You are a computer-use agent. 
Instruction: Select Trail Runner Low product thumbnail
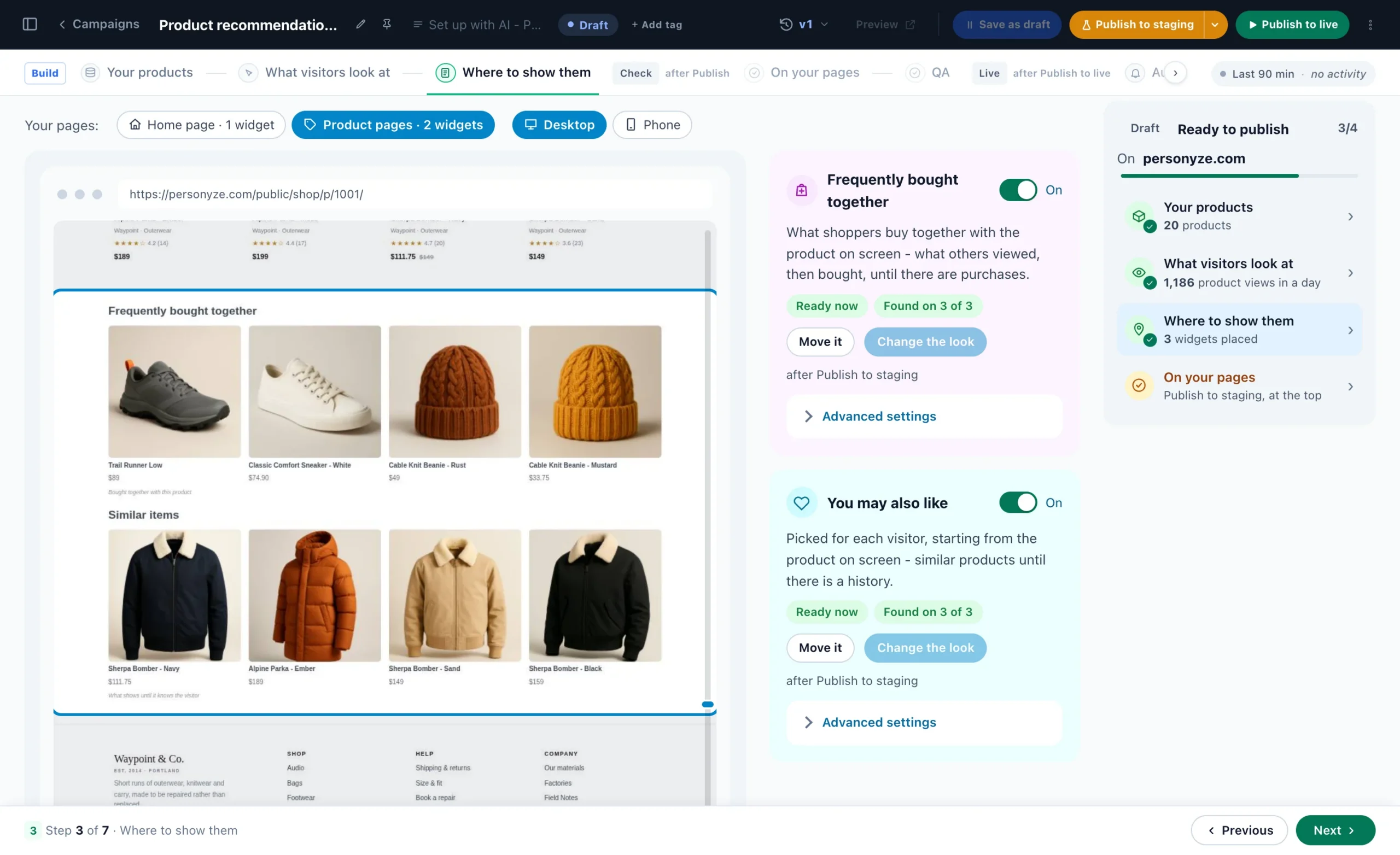[174, 391]
